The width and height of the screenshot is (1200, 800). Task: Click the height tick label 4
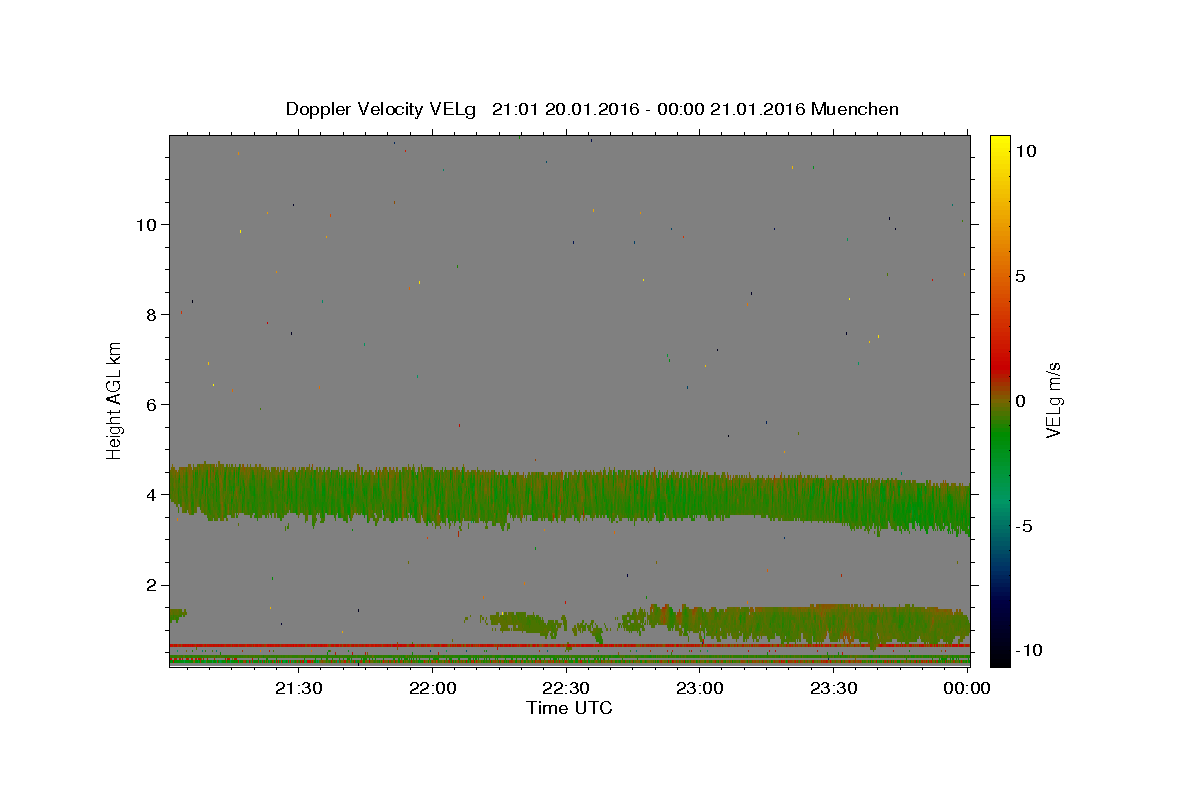151,495
